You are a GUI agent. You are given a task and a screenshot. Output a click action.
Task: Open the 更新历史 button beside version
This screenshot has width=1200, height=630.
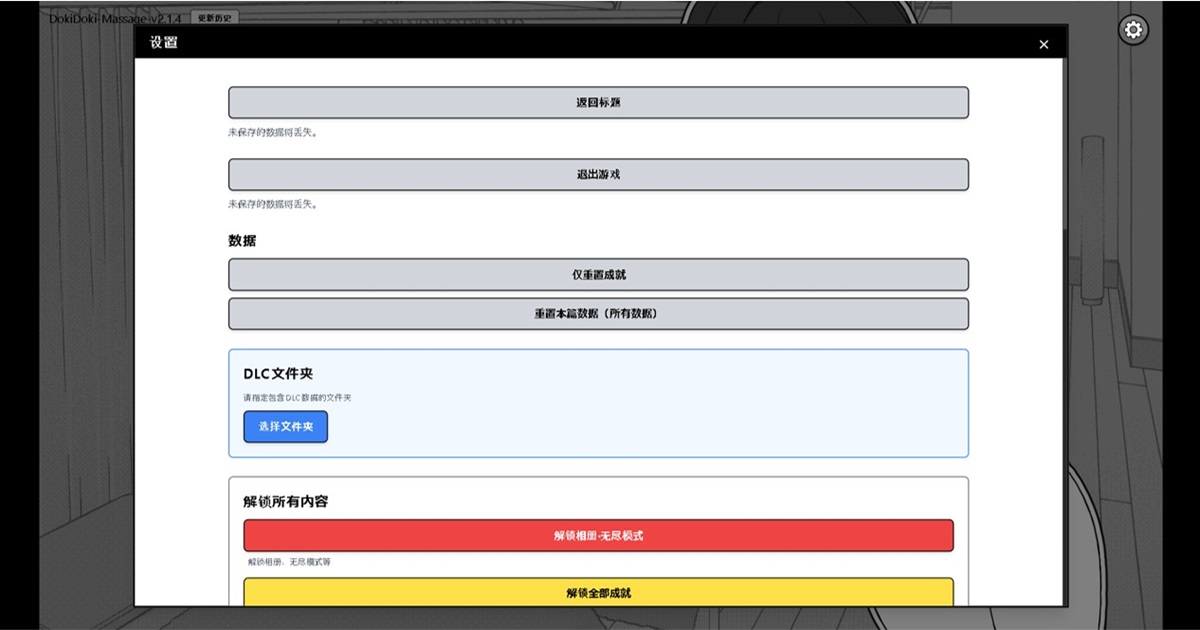point(215,18)
